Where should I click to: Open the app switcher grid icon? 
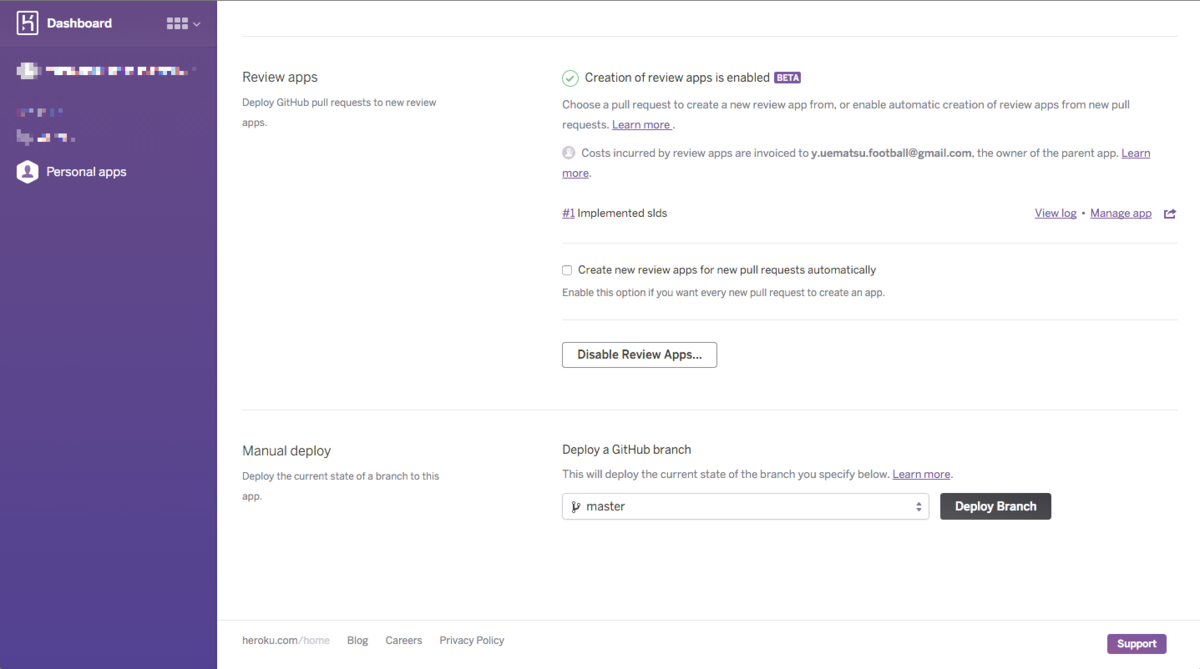[177, 23]
